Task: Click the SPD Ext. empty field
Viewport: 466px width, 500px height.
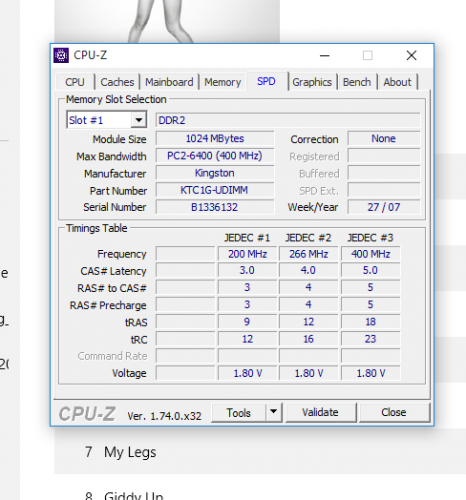Action: coord(384,190)
